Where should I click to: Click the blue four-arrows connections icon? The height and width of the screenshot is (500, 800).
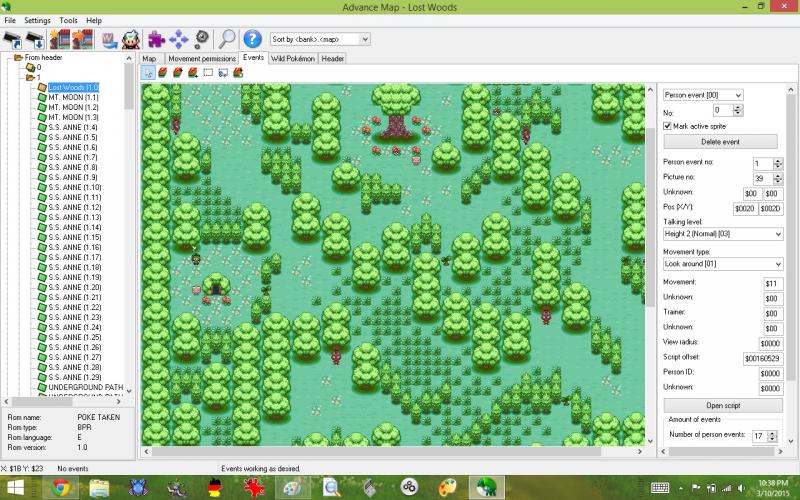(x=179, y=39)
